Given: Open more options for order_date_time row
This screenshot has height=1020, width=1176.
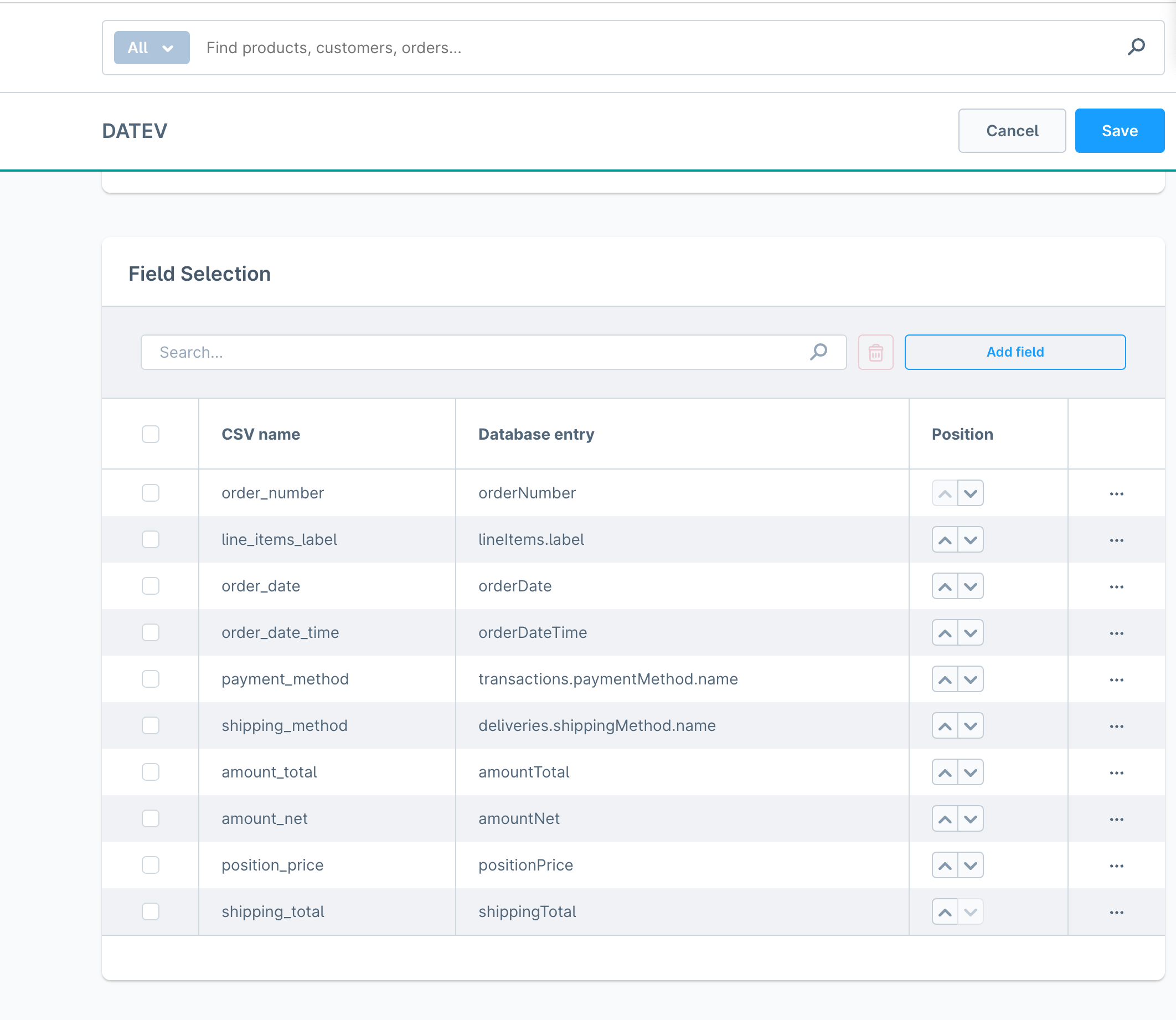Looking at the screenshot, I should click(1116, 633).
